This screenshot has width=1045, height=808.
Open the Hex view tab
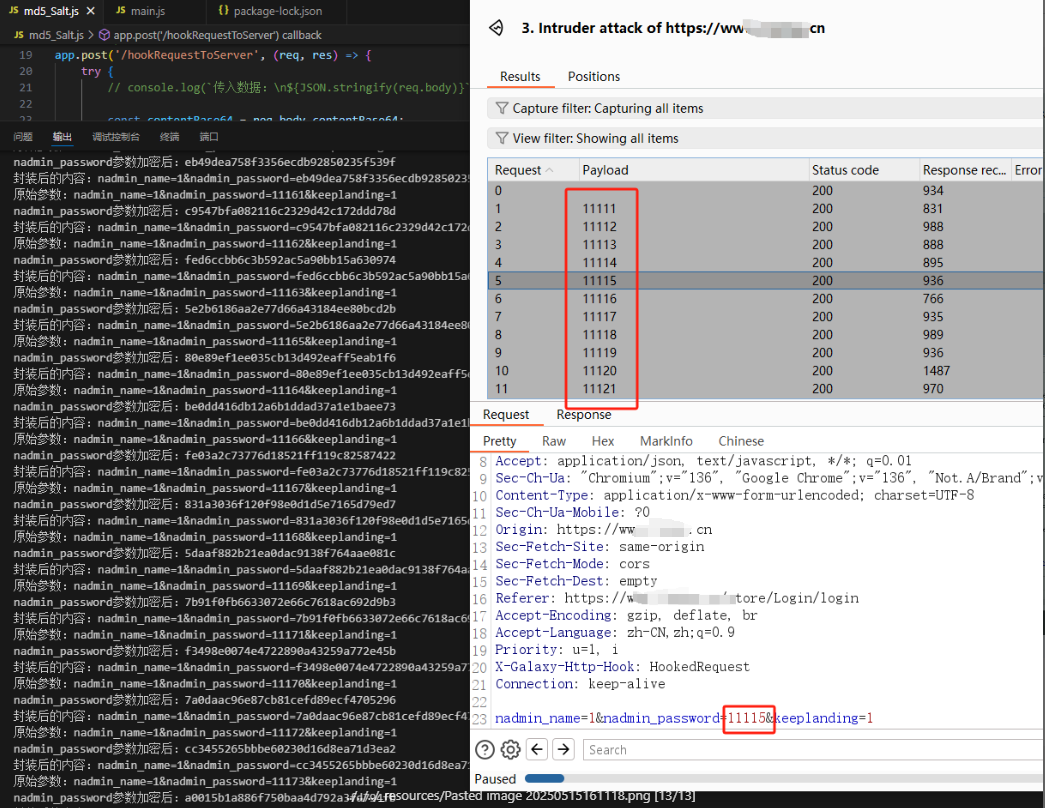(x=603, y=441)
